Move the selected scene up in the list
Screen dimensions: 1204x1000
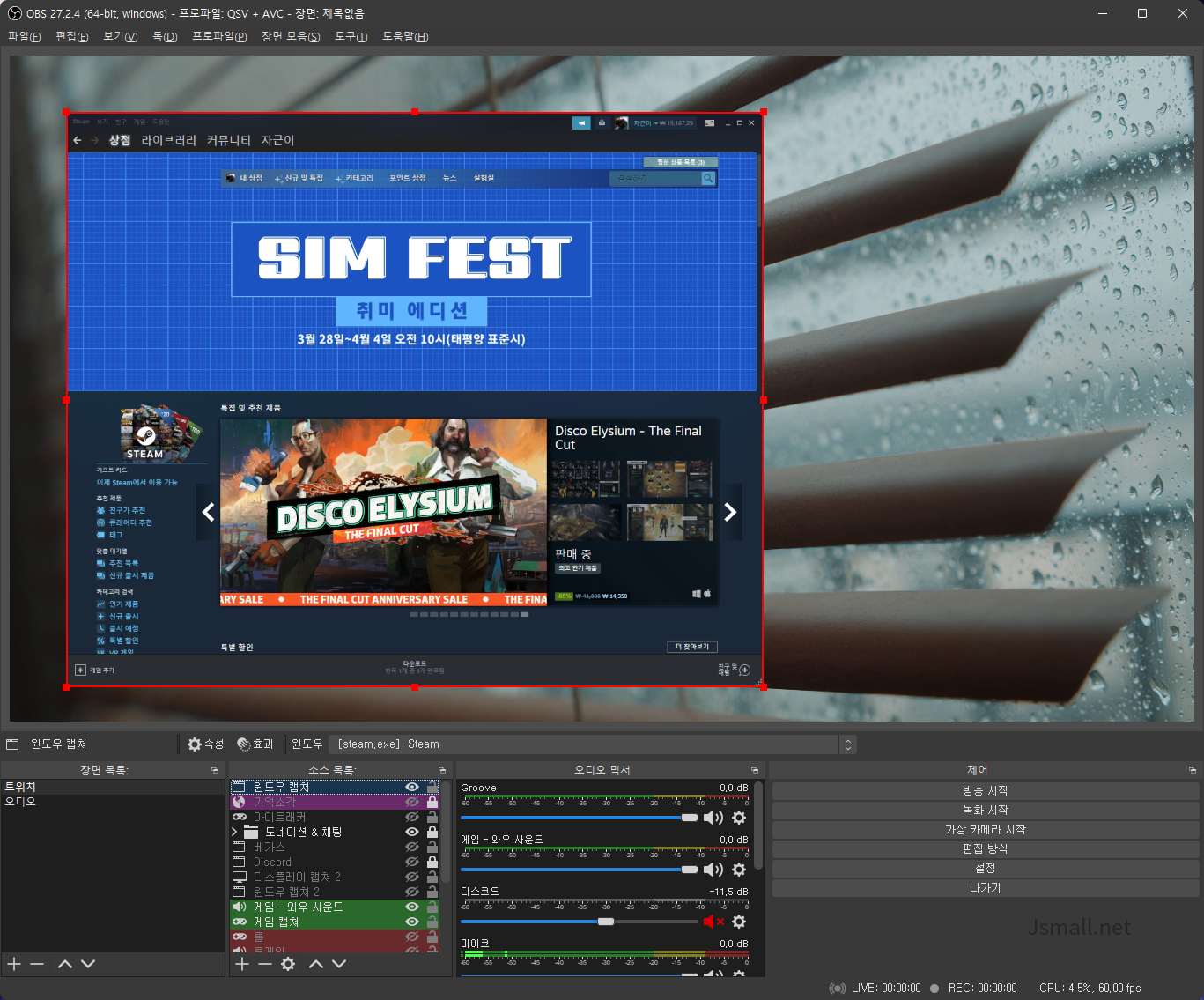pyautogui.click(x=65, y=964)
